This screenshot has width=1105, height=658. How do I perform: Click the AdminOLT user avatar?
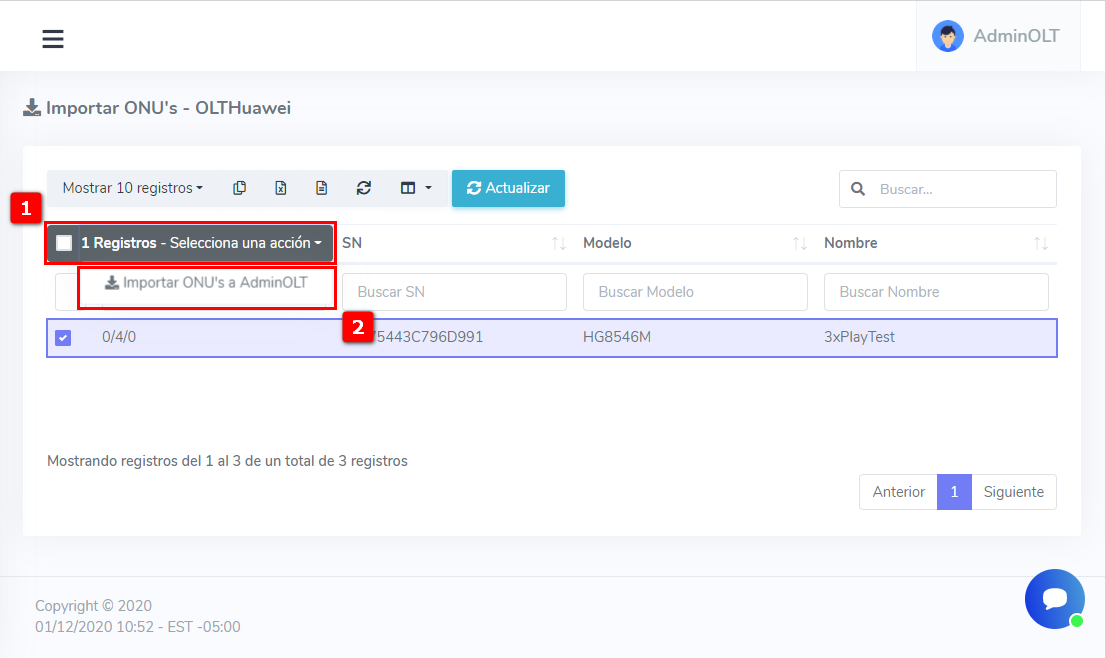pos(947,36)
